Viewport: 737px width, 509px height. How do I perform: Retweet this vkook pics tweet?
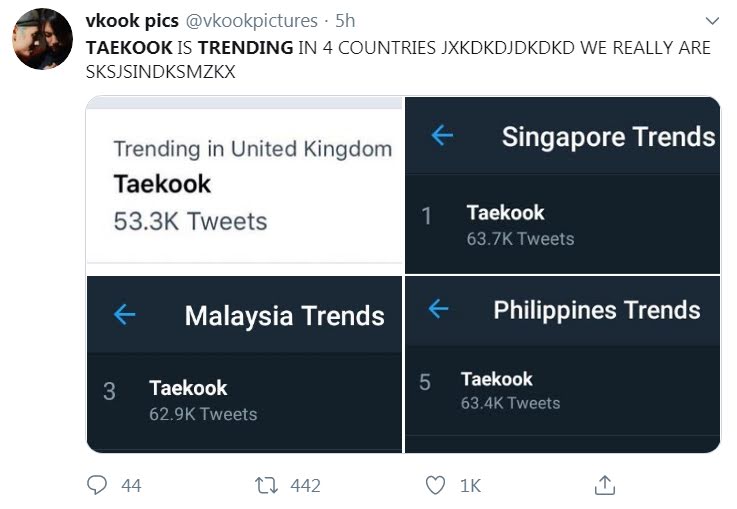[x=265, y=485]
